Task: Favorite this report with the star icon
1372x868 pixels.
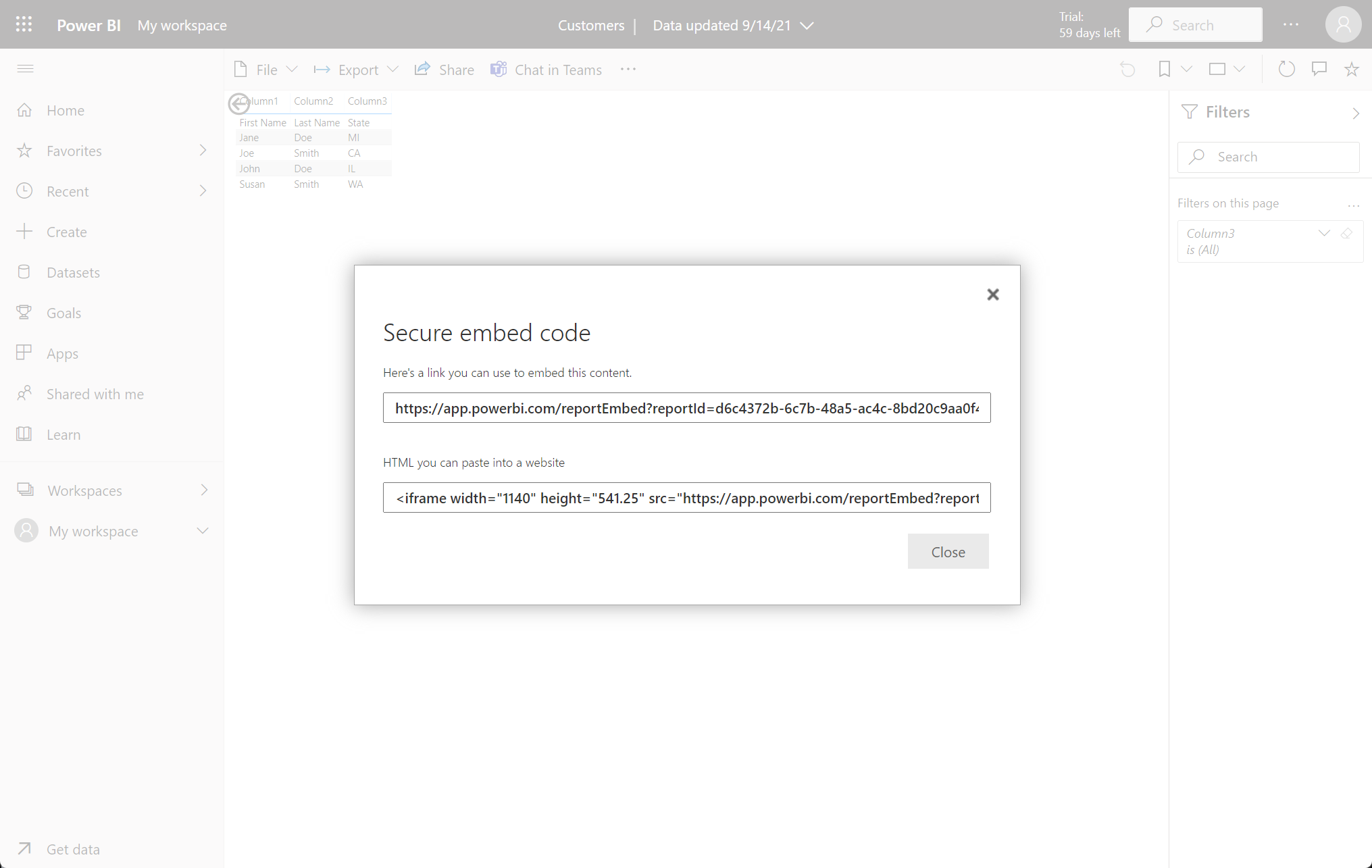Action: (1351, 70)
